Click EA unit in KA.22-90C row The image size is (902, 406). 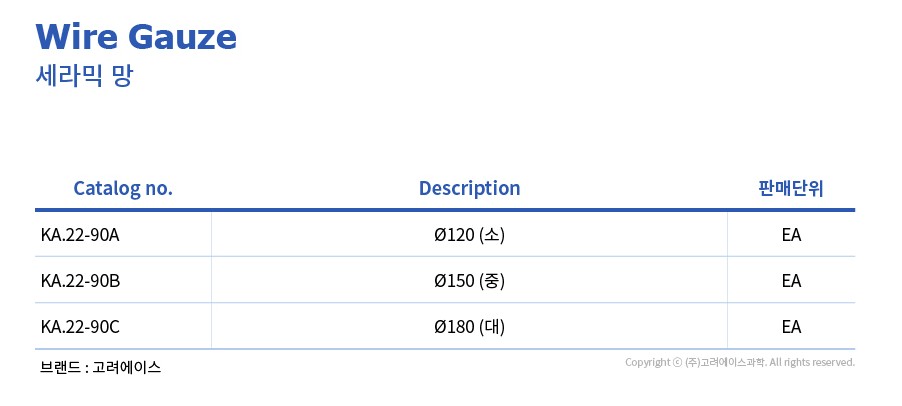[x=792, y=327]
